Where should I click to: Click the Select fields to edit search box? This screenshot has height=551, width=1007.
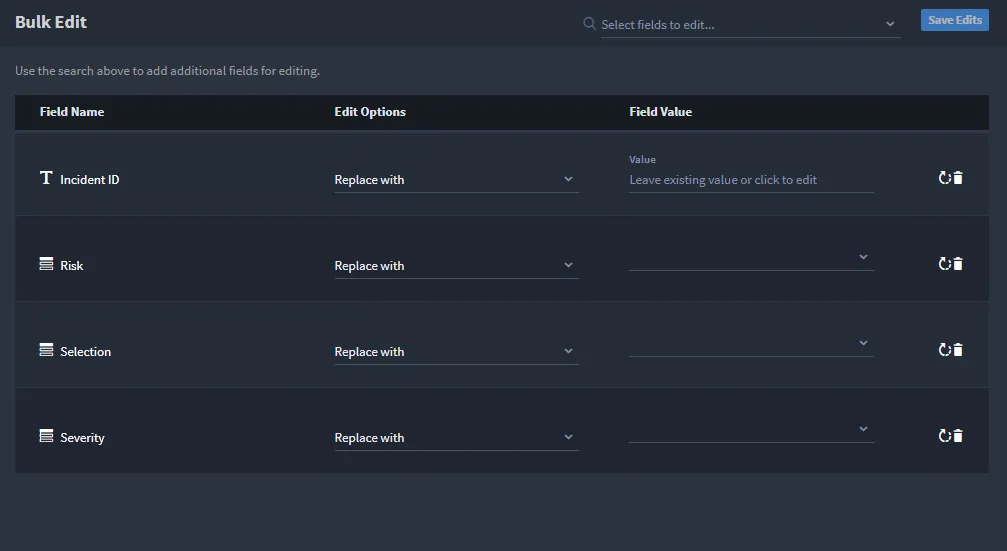(x=750, y=25)
